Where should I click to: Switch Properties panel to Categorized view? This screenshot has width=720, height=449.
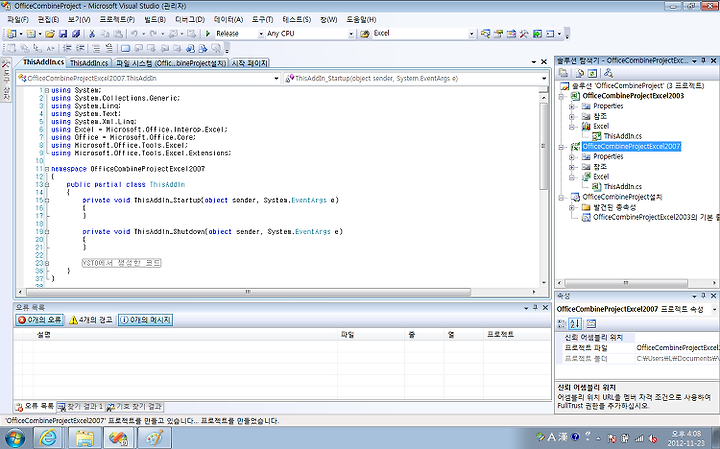562,324
